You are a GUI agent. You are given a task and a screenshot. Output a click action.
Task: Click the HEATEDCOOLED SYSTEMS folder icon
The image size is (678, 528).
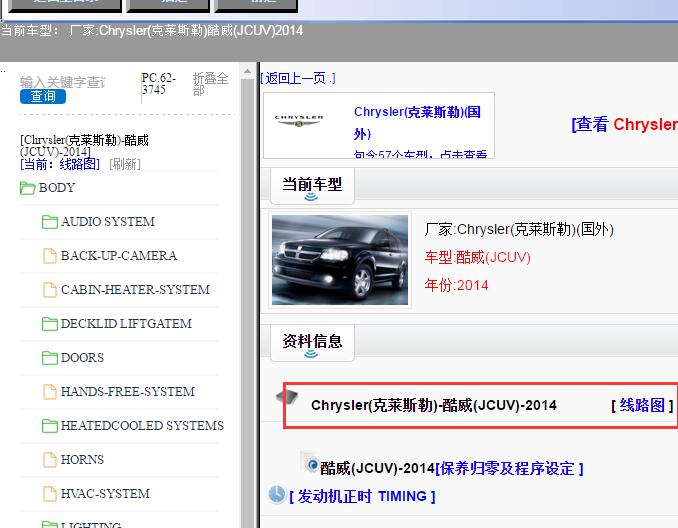[x=50, y=426]
